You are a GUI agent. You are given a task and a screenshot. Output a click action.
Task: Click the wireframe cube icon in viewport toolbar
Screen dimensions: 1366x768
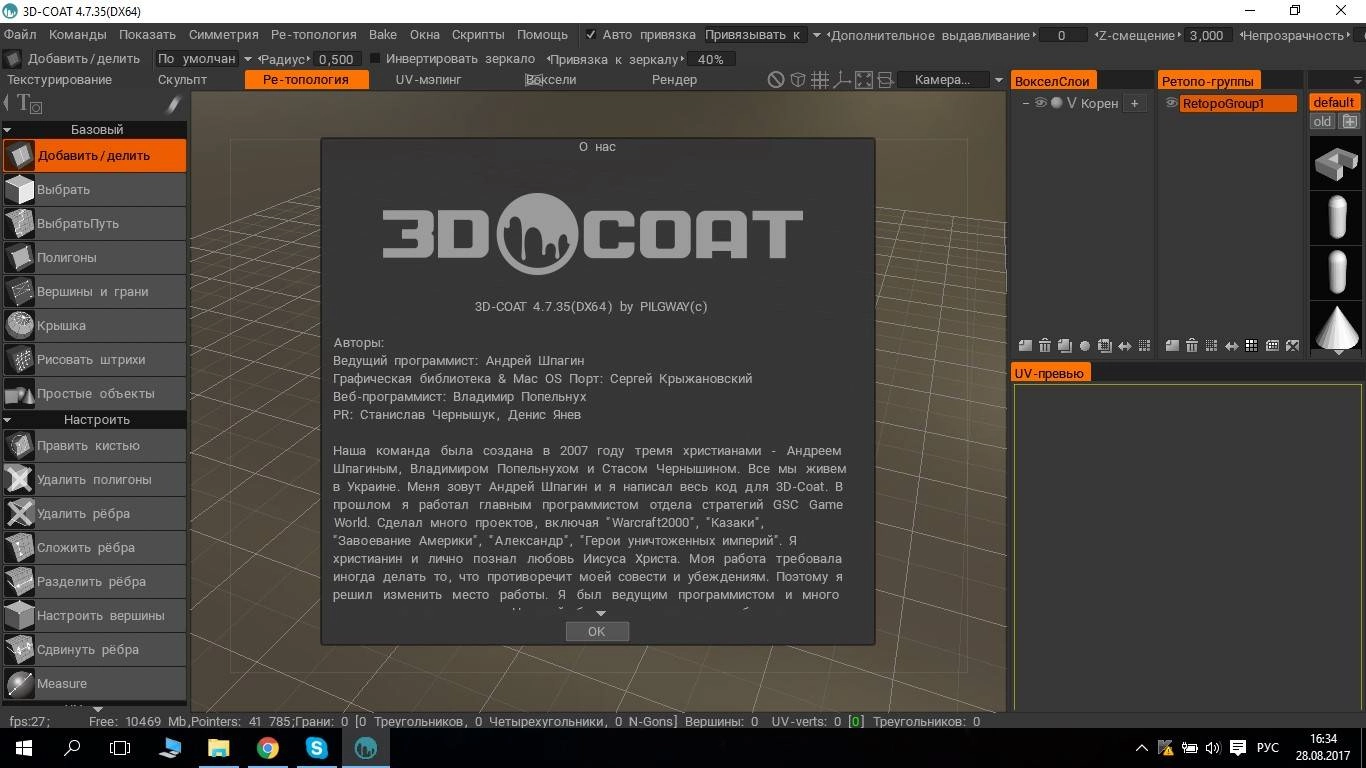pyautogui.click(x=797, y=80)
